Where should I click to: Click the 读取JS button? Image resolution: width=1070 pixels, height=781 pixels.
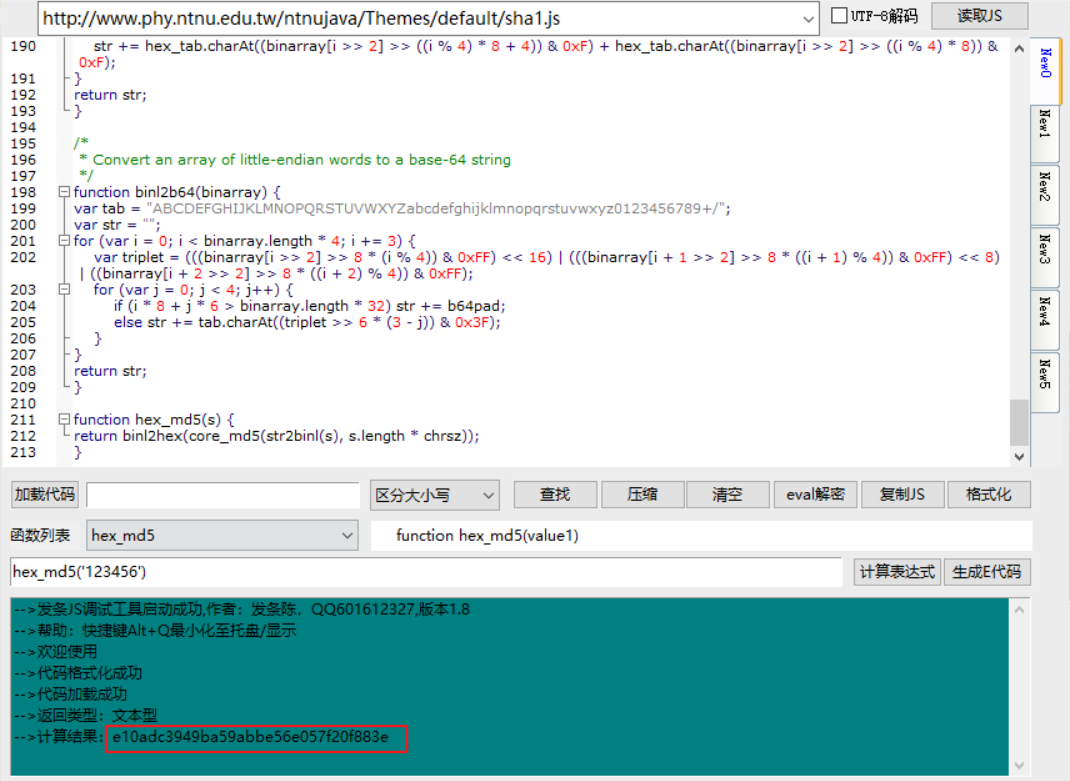[x=980, y=15]
